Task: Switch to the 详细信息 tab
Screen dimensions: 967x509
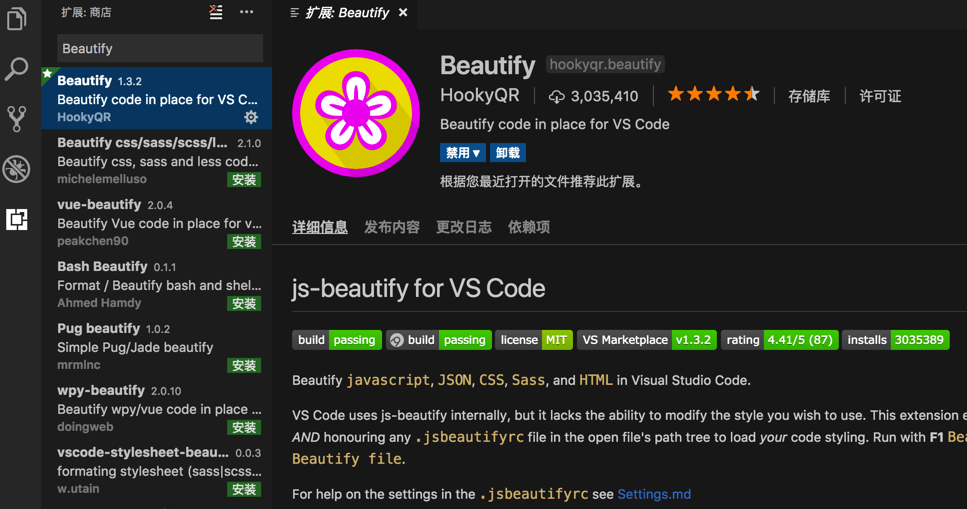Action: point(319,227)
